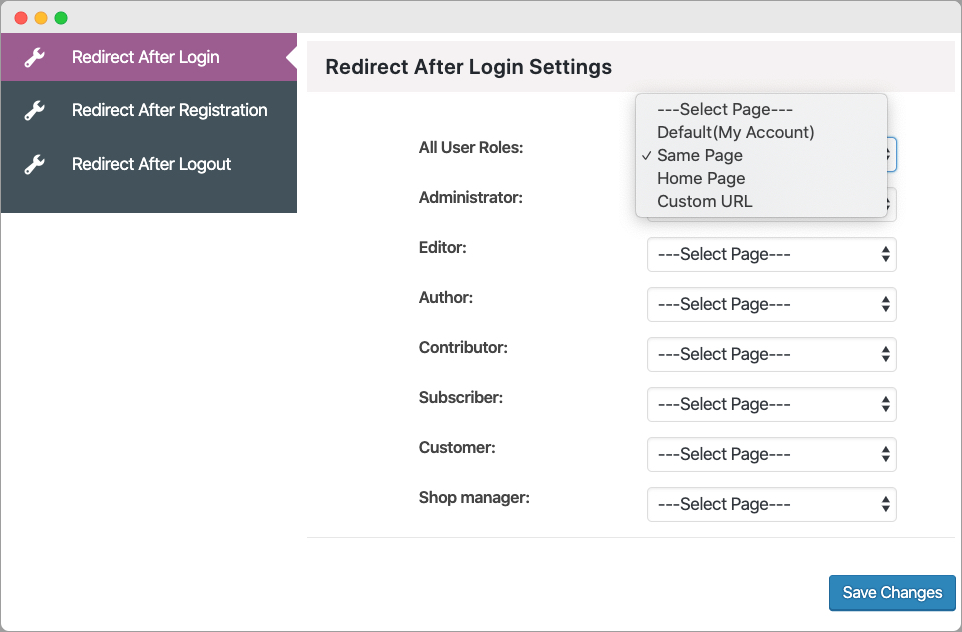
Task: Open the Redirect After Registration tab
Action: click(169, 110)
